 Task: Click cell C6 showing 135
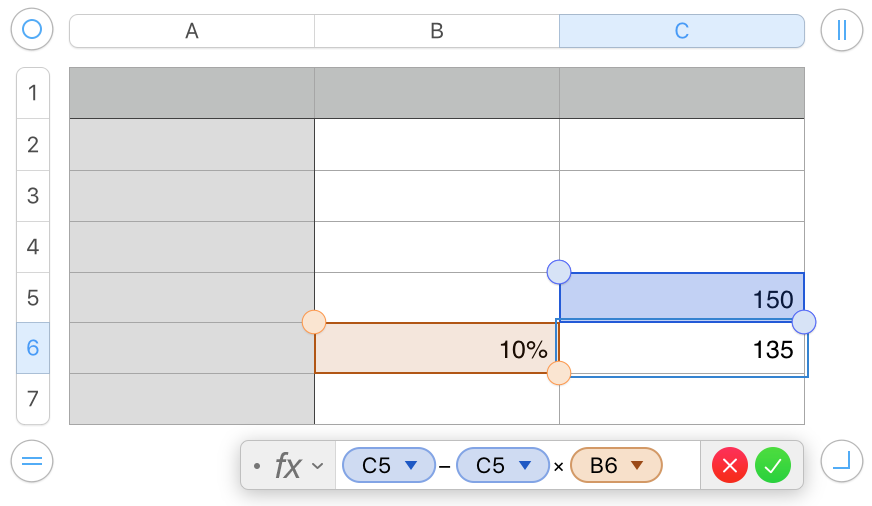click(682, 349)
